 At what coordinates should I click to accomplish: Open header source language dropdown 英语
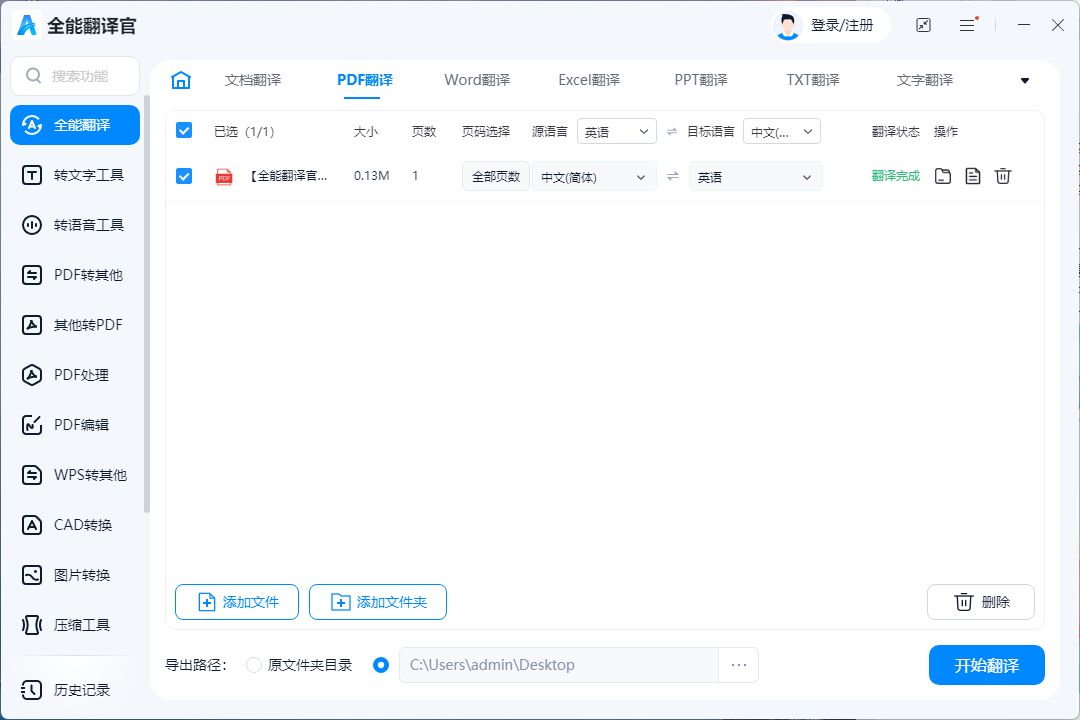click(x=616, y=131)
